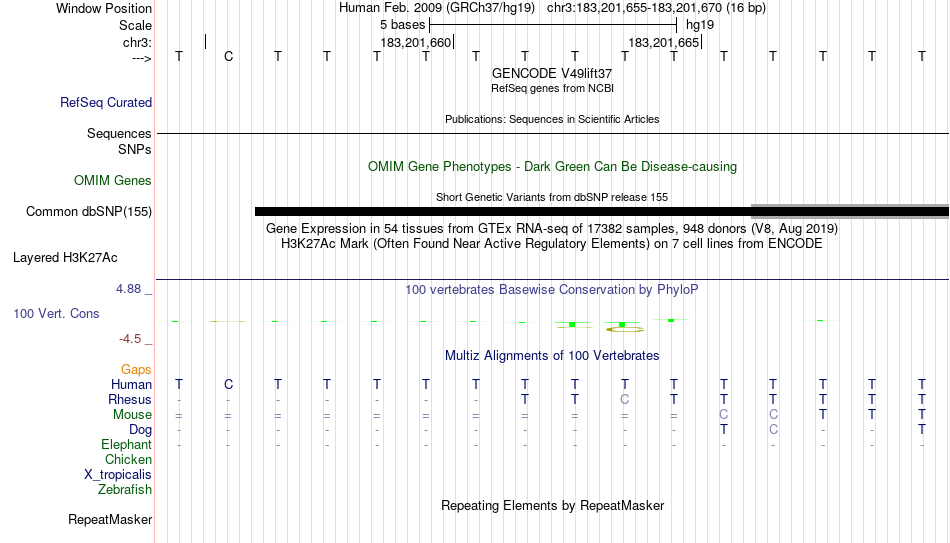This screenshot has height=543, width=950.
Task: Click the C base in the reference sequence row
Action: coord(228,56)
